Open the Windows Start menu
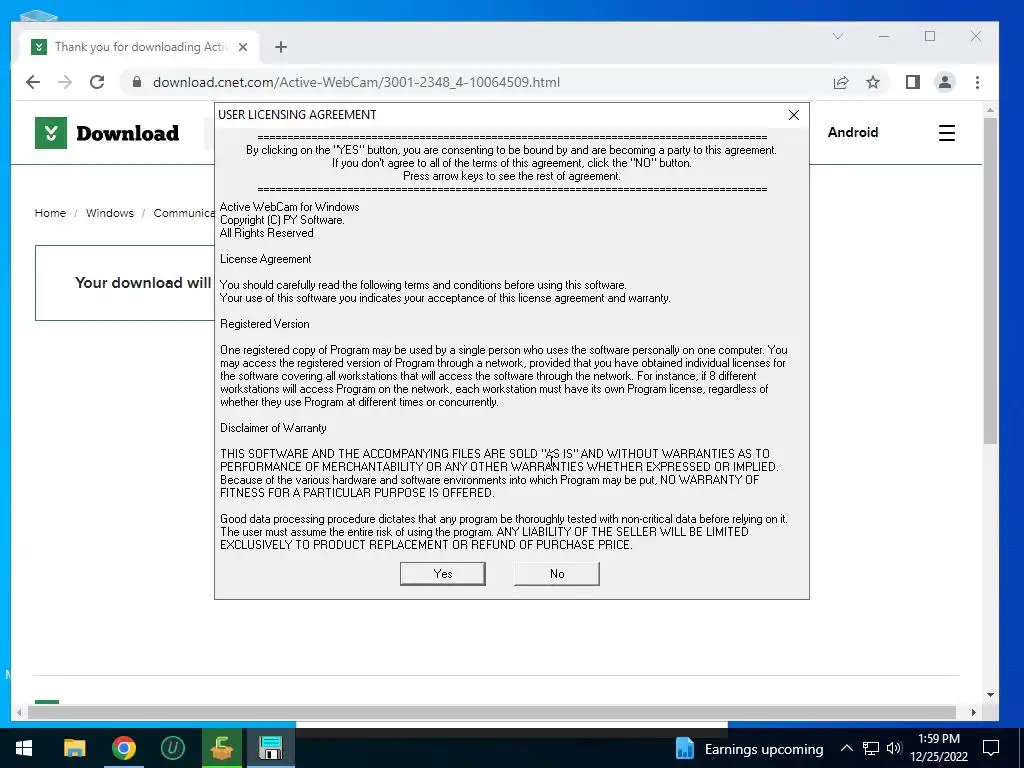Image resolution: width=1024 pixels, height=768 pixels. (24, 748)
